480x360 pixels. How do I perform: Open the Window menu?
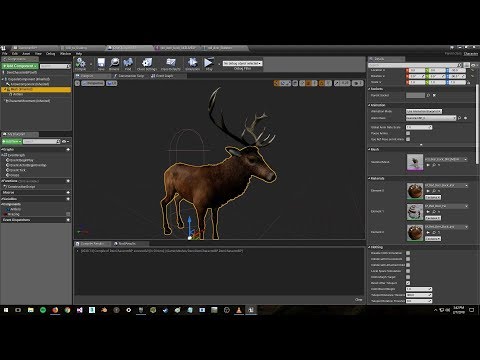pyautogui.click(x=65, y=53)
